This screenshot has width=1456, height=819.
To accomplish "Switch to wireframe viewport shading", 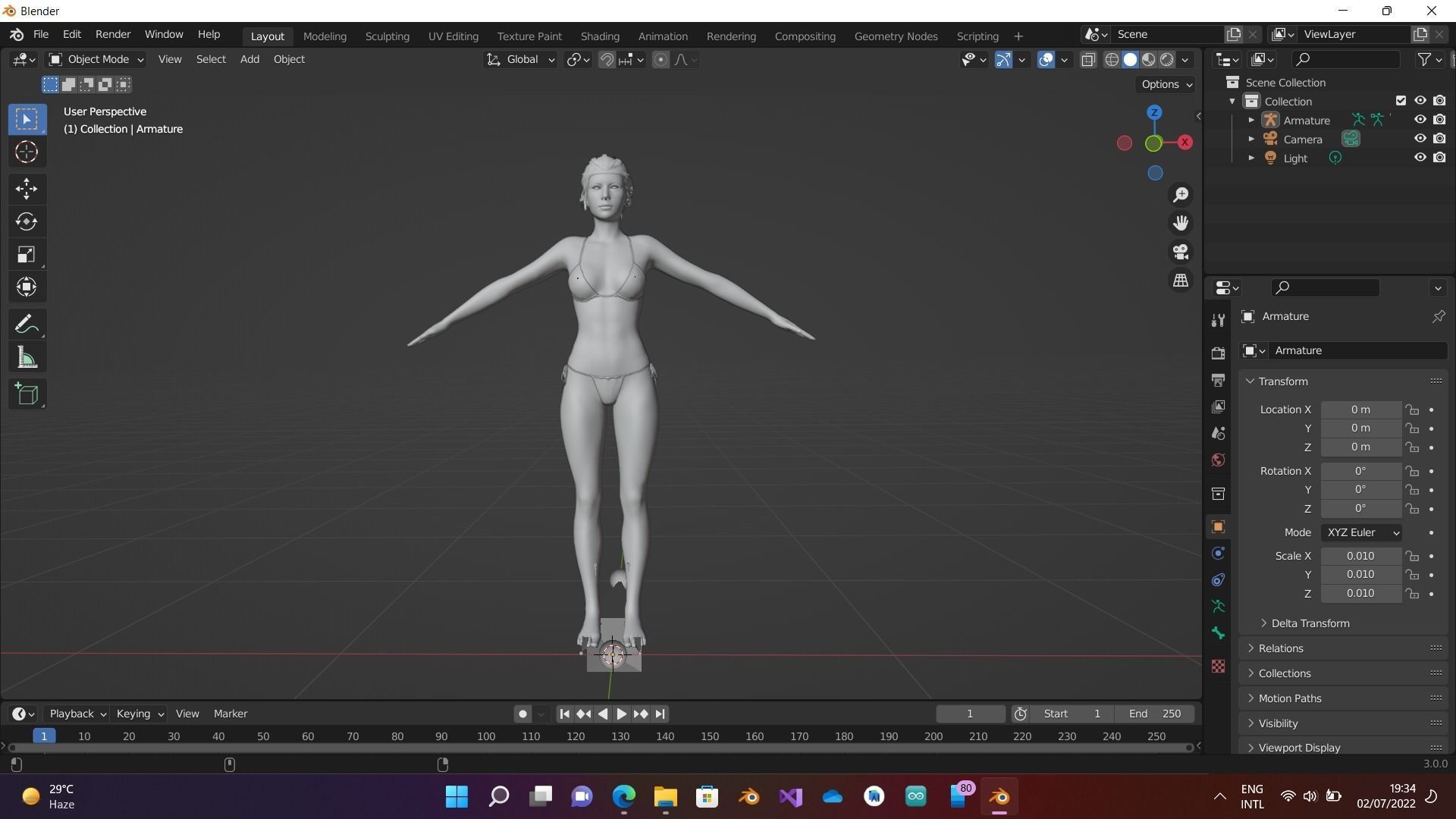I will pyautogui.click(x=1112, y=60).
